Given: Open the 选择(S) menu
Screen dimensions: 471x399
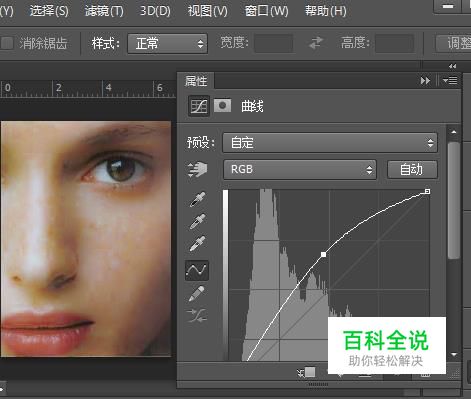Looking at the screenshot, I should coord(49,11).
